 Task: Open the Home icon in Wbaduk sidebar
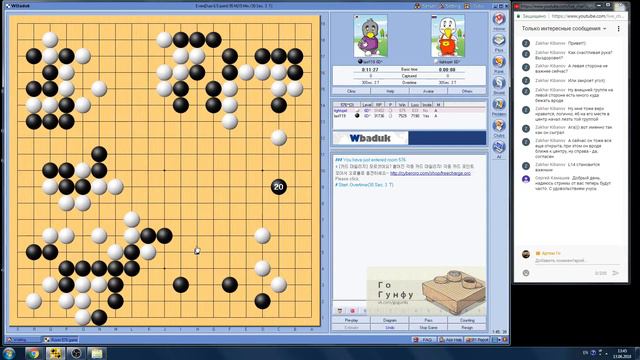pyautogui.click(x=499, y=21)
